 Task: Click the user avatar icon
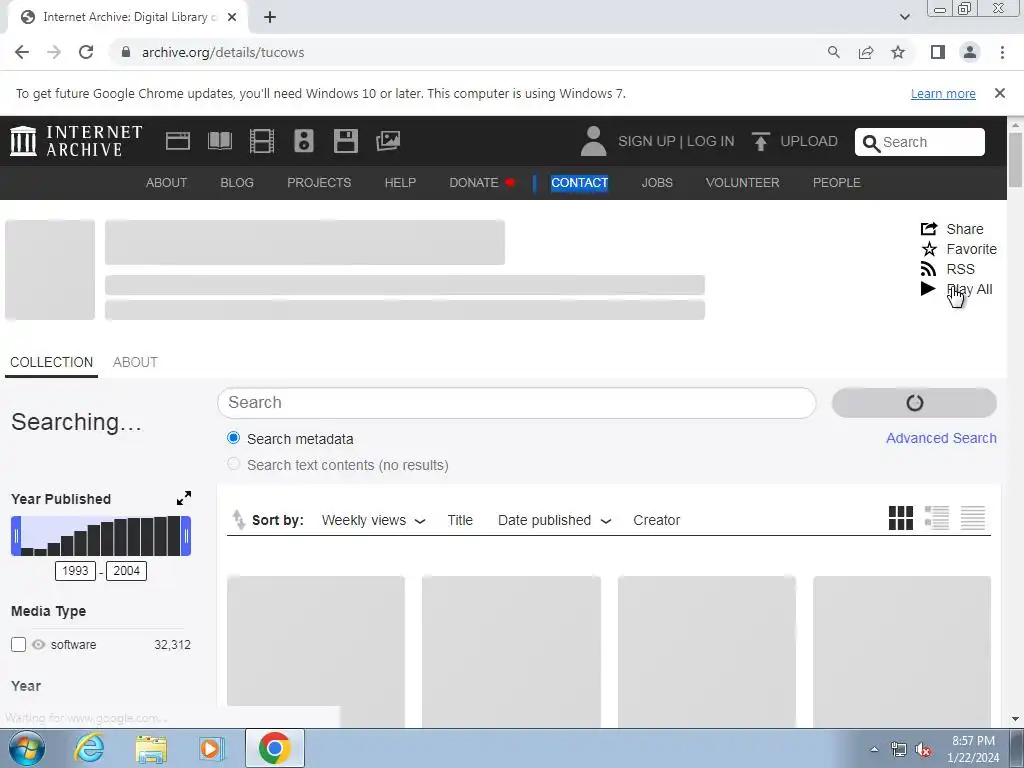point(593,141)
